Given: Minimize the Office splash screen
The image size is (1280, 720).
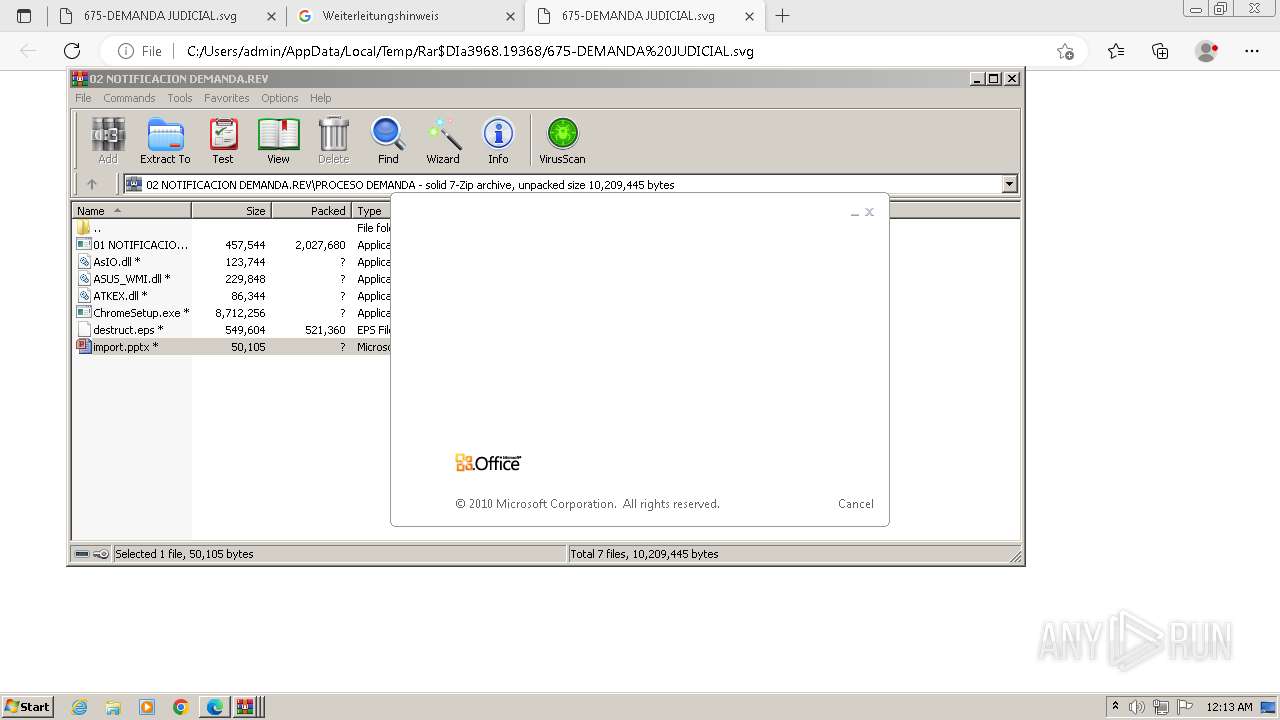Looking at the screenshot, I should (855, 213).
